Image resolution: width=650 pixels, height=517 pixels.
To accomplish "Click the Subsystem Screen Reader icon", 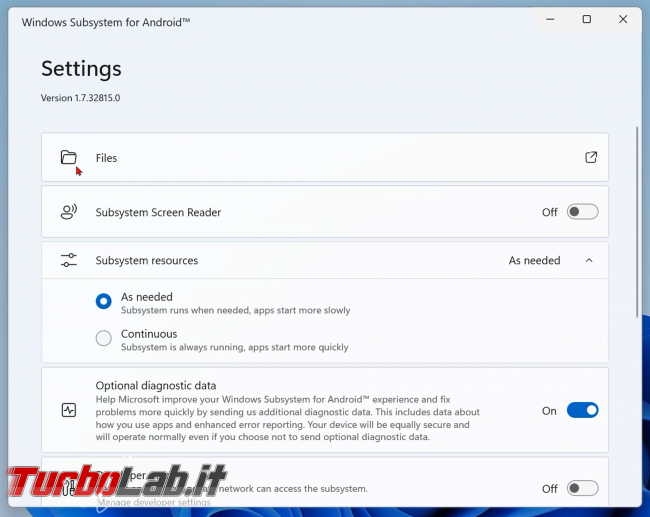I will click(69, 211).
